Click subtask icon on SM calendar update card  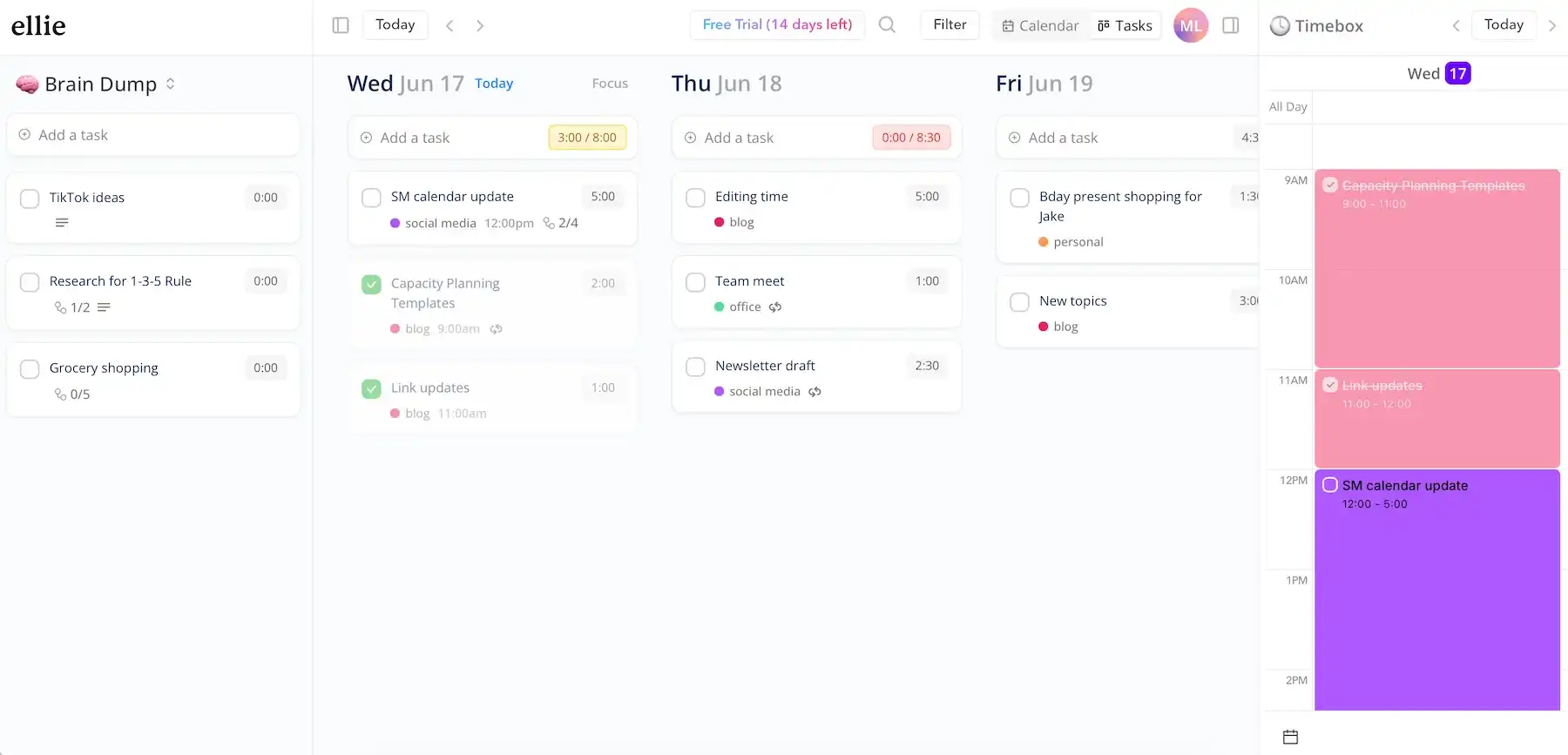[549, 223]
